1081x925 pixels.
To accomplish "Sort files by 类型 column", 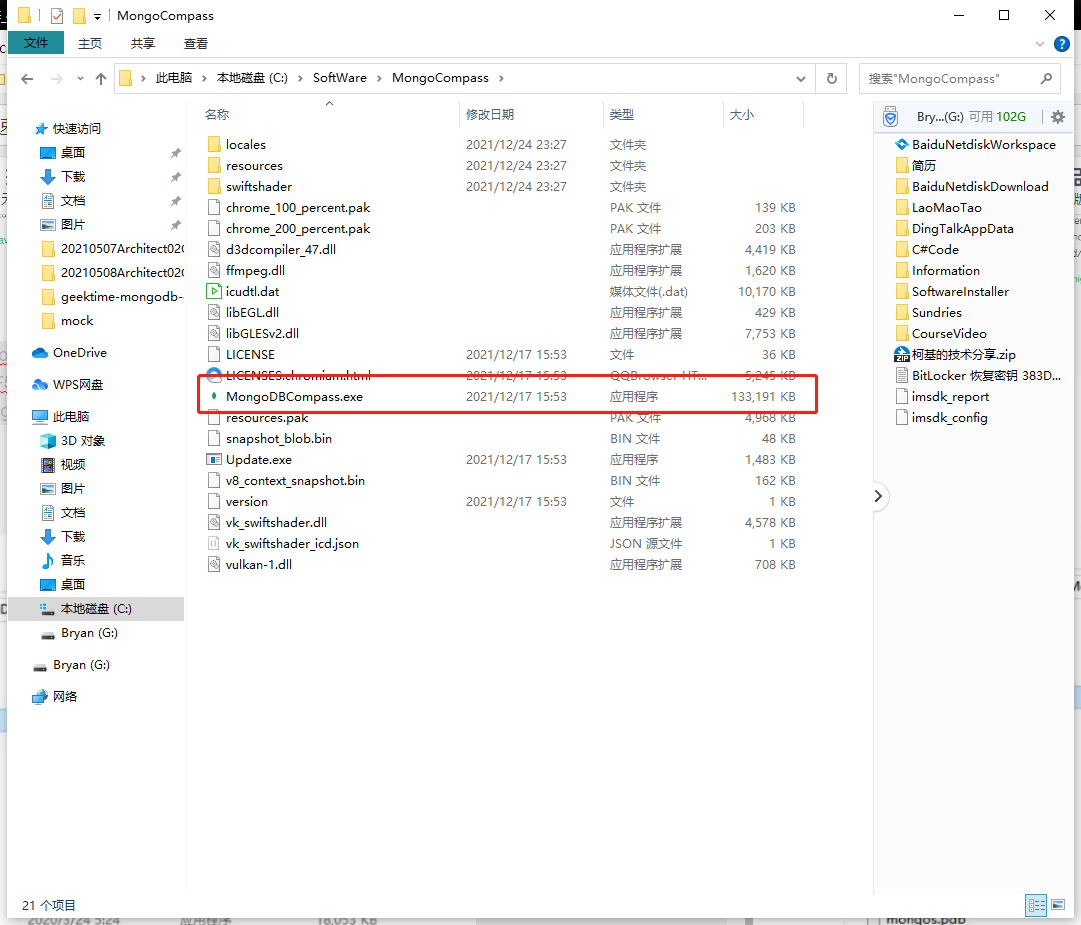I will 621,114.
